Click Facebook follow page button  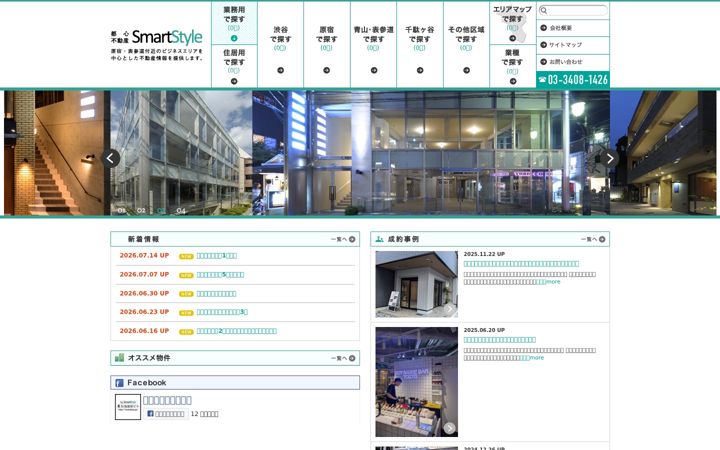point(165,414)
